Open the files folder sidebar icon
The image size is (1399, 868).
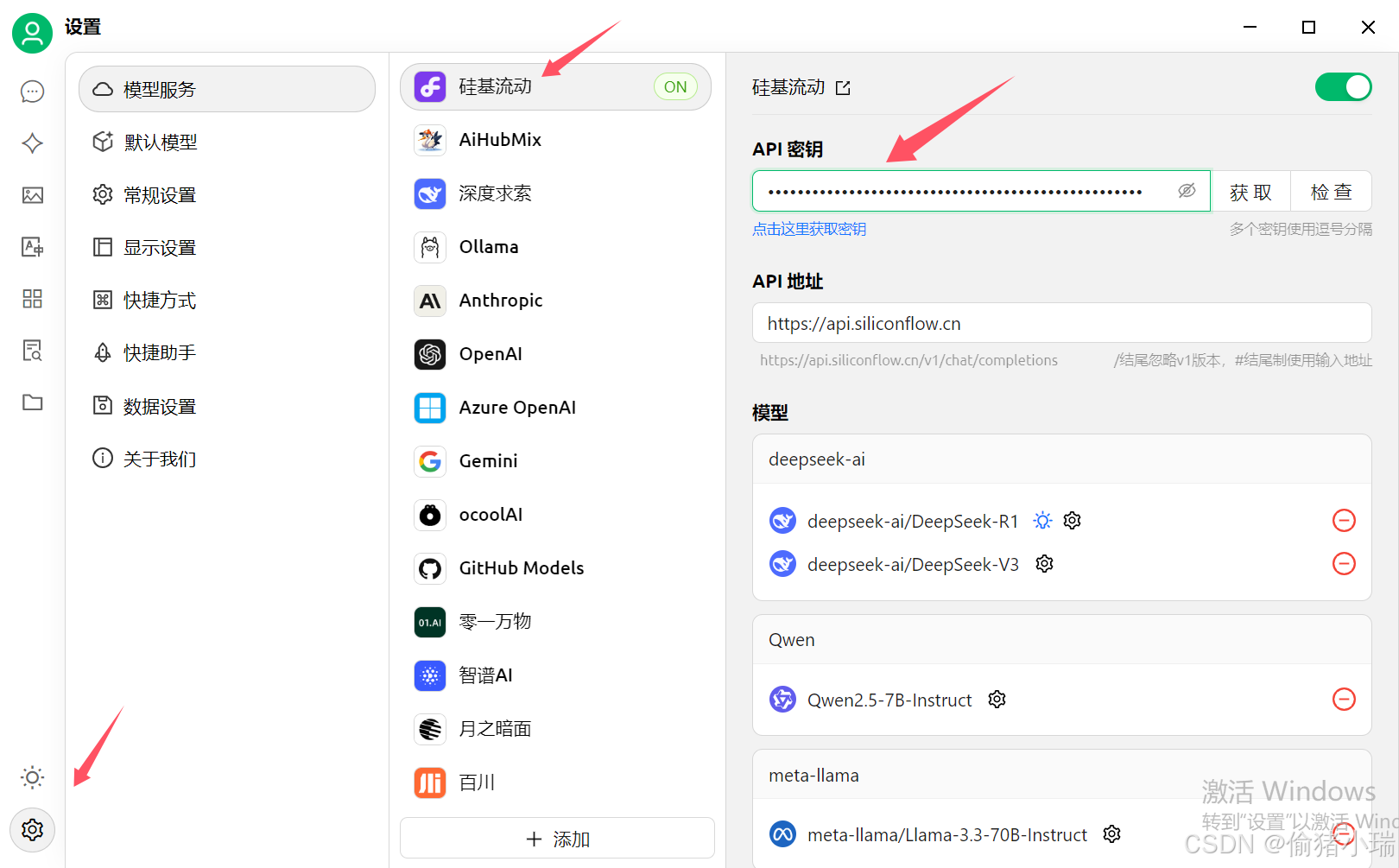click(x=32, y=402)
